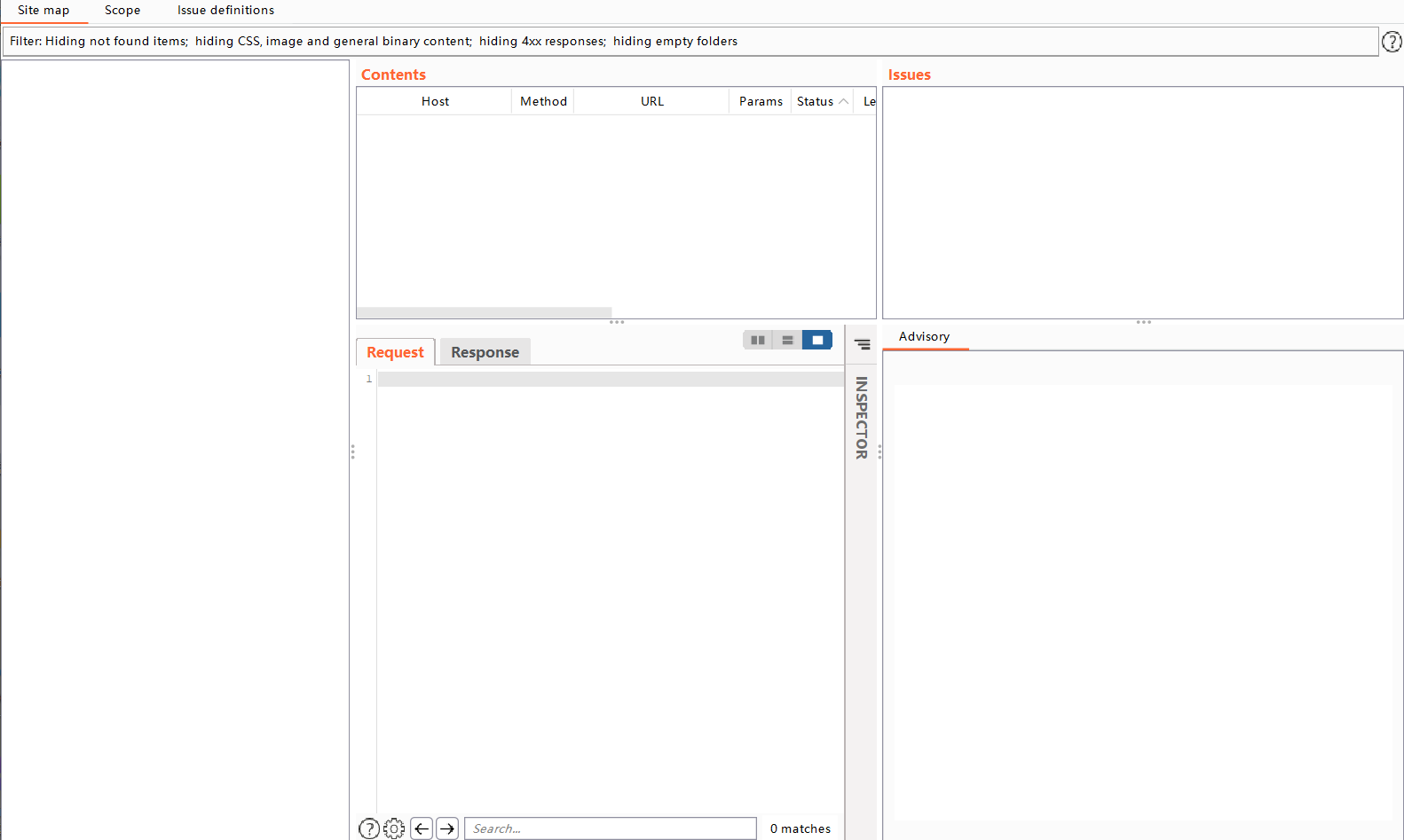1404x840 pixels.
Task: Expand the Inspector panel icon
Action: [x=862, y=344]
